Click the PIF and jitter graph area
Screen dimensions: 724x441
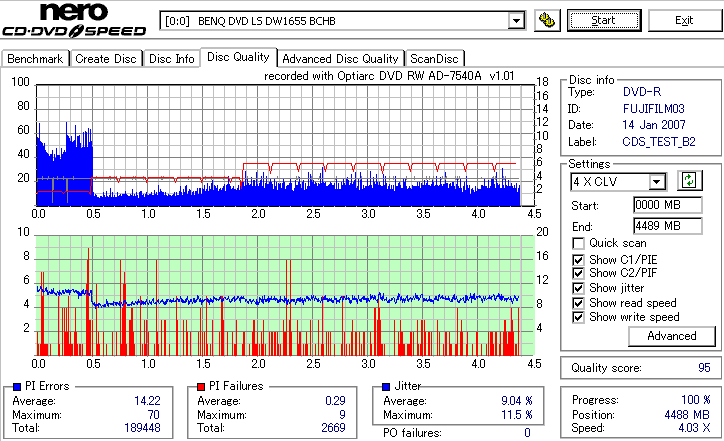pos(285,296)
